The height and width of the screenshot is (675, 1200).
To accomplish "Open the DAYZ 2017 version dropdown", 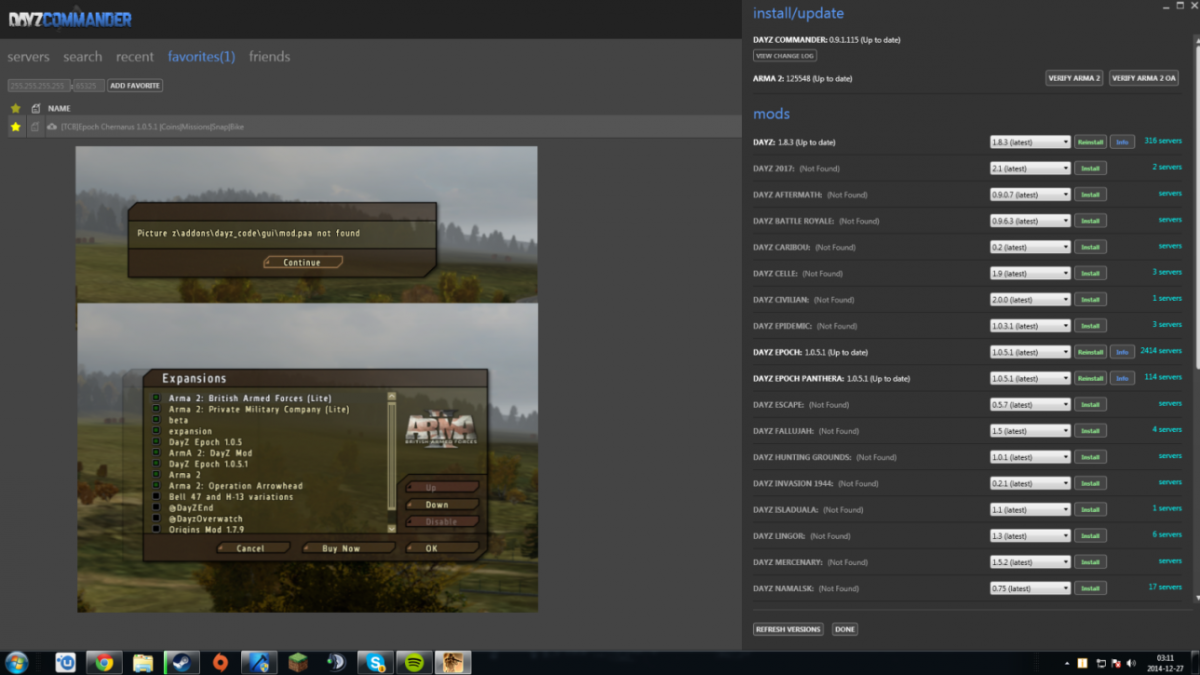I will 1030,168.
